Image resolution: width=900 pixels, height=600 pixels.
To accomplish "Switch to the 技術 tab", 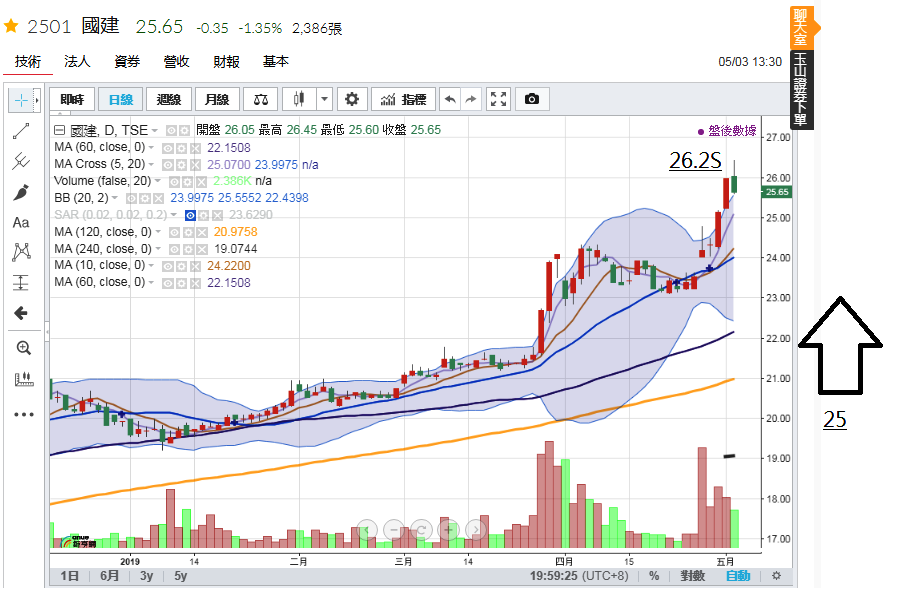I will pos(28,61).
